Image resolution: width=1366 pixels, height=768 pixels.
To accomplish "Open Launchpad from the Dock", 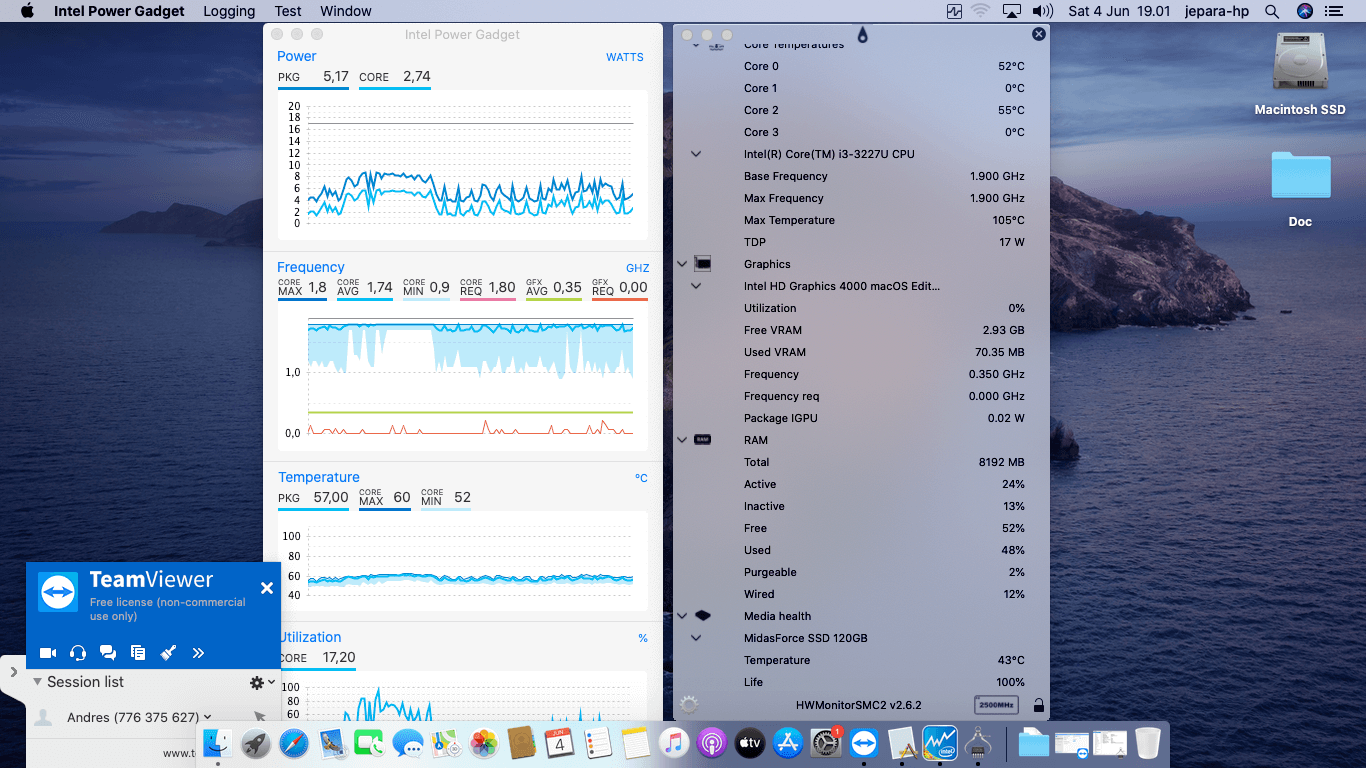I will point(256,743).
